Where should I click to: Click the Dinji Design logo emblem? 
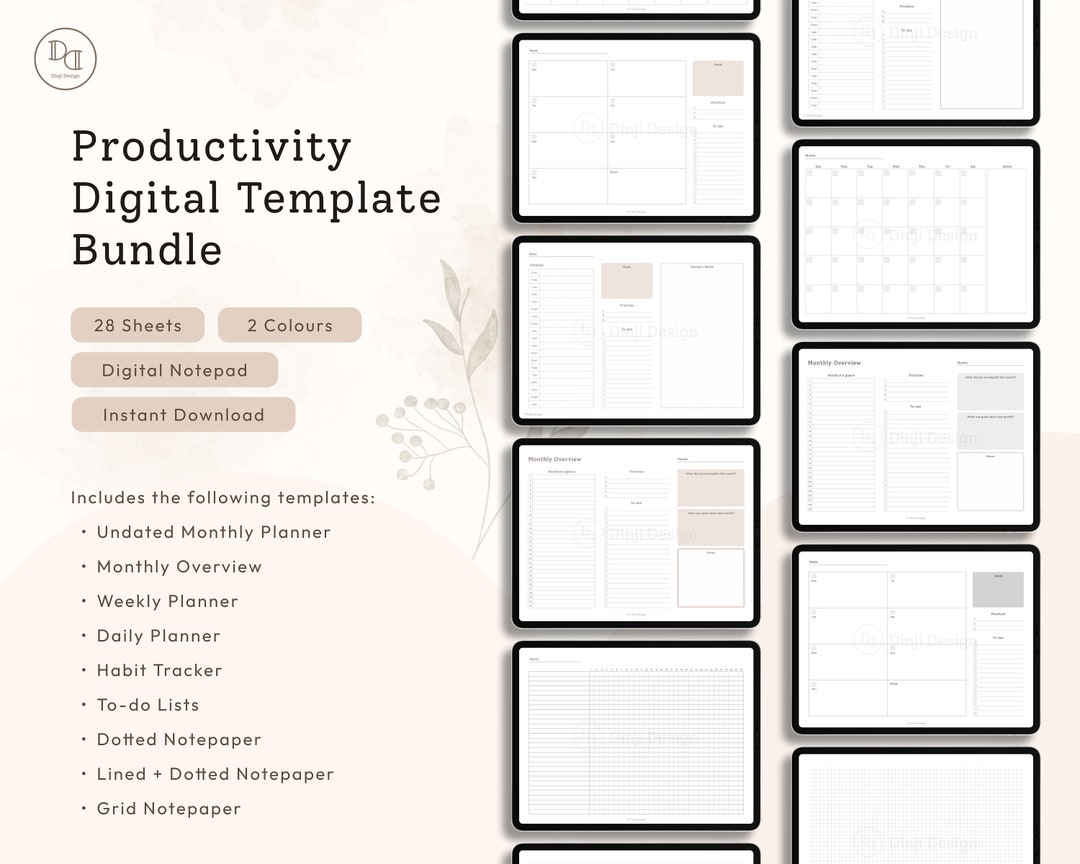[64, 58]
